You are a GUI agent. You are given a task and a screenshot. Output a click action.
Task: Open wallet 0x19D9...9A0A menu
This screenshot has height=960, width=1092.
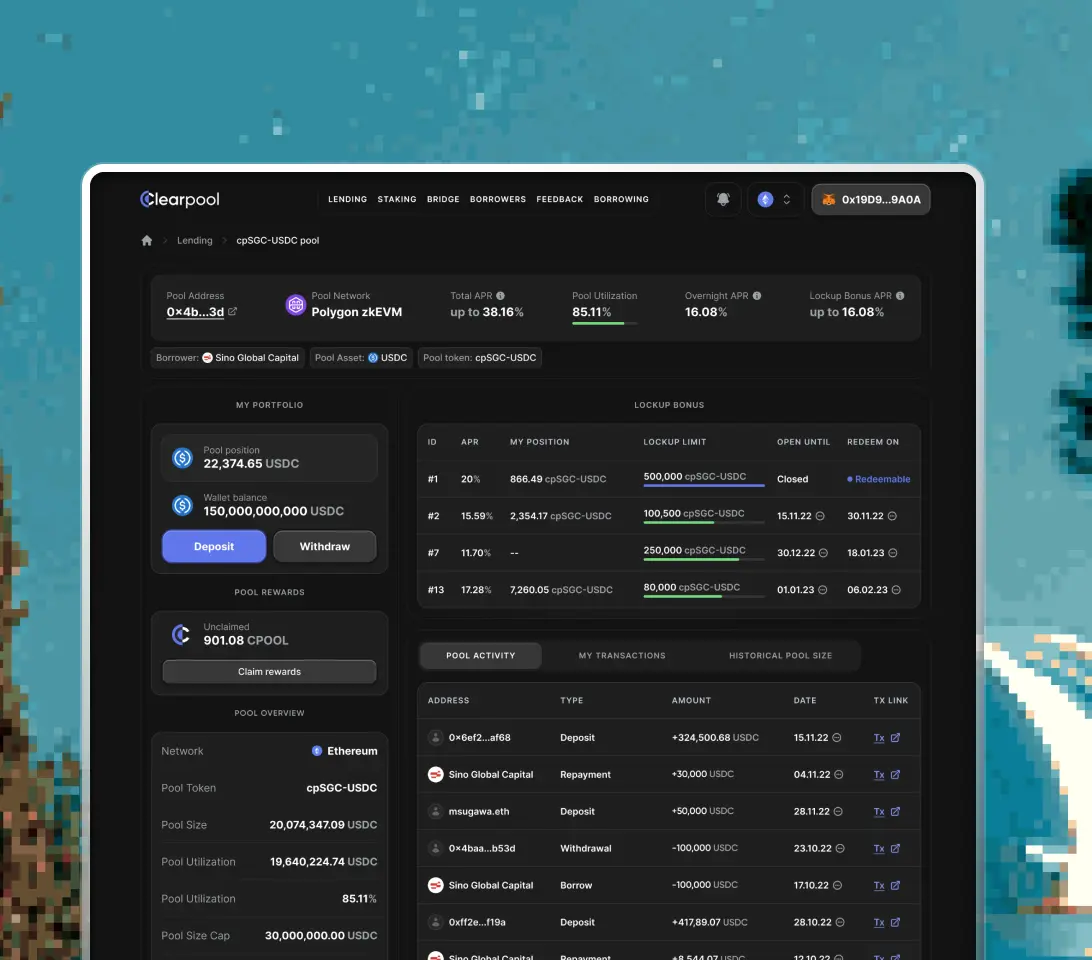tap(871, 199)
